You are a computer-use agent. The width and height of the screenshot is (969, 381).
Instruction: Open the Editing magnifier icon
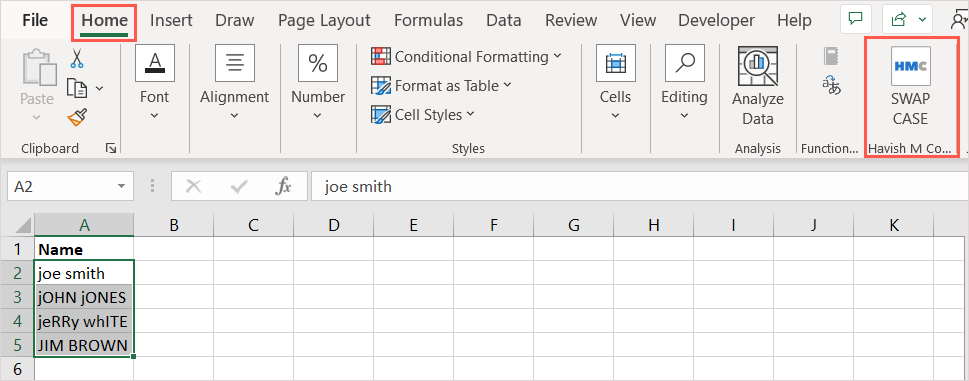tap(685, 63)
